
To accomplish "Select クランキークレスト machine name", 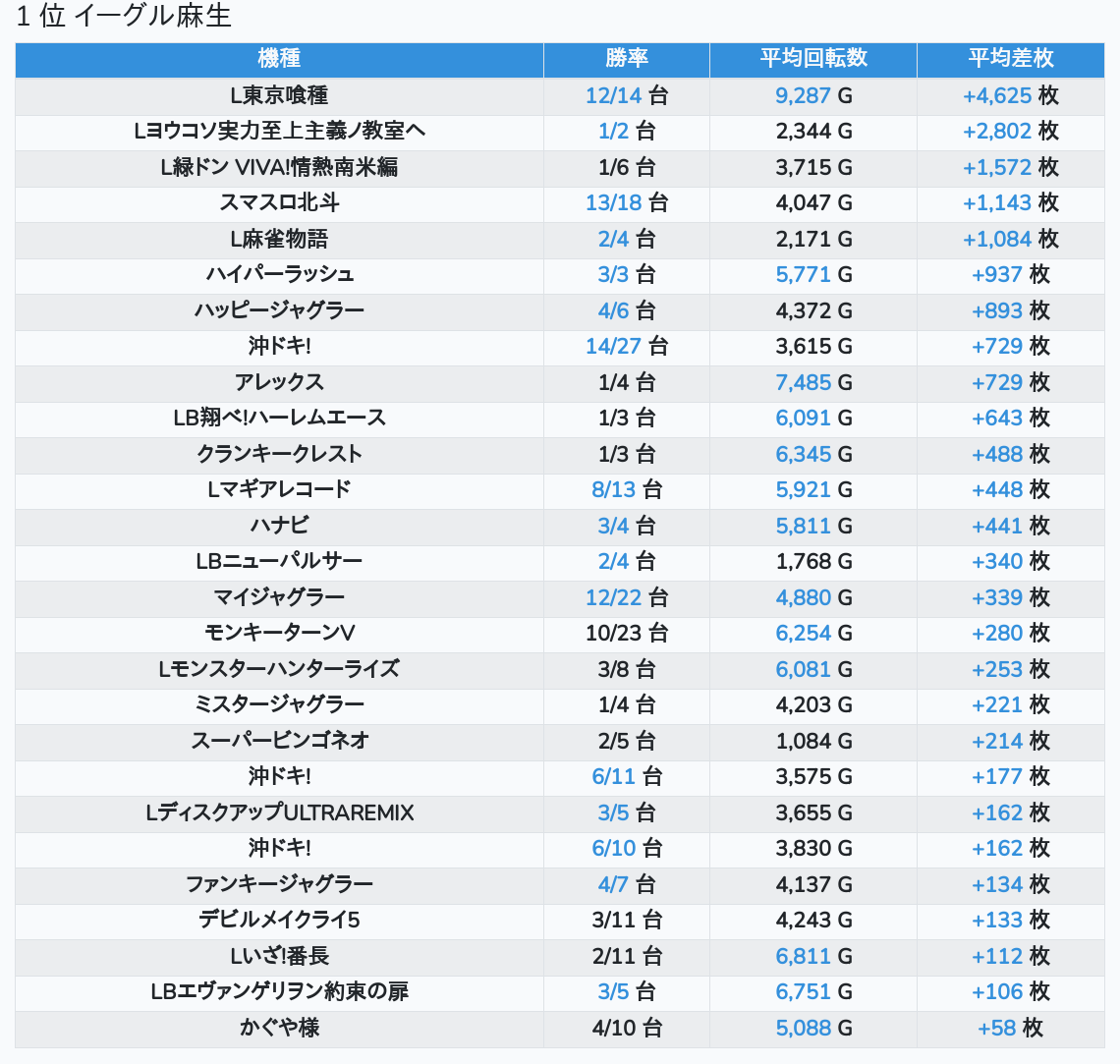I will click(279, 454).
